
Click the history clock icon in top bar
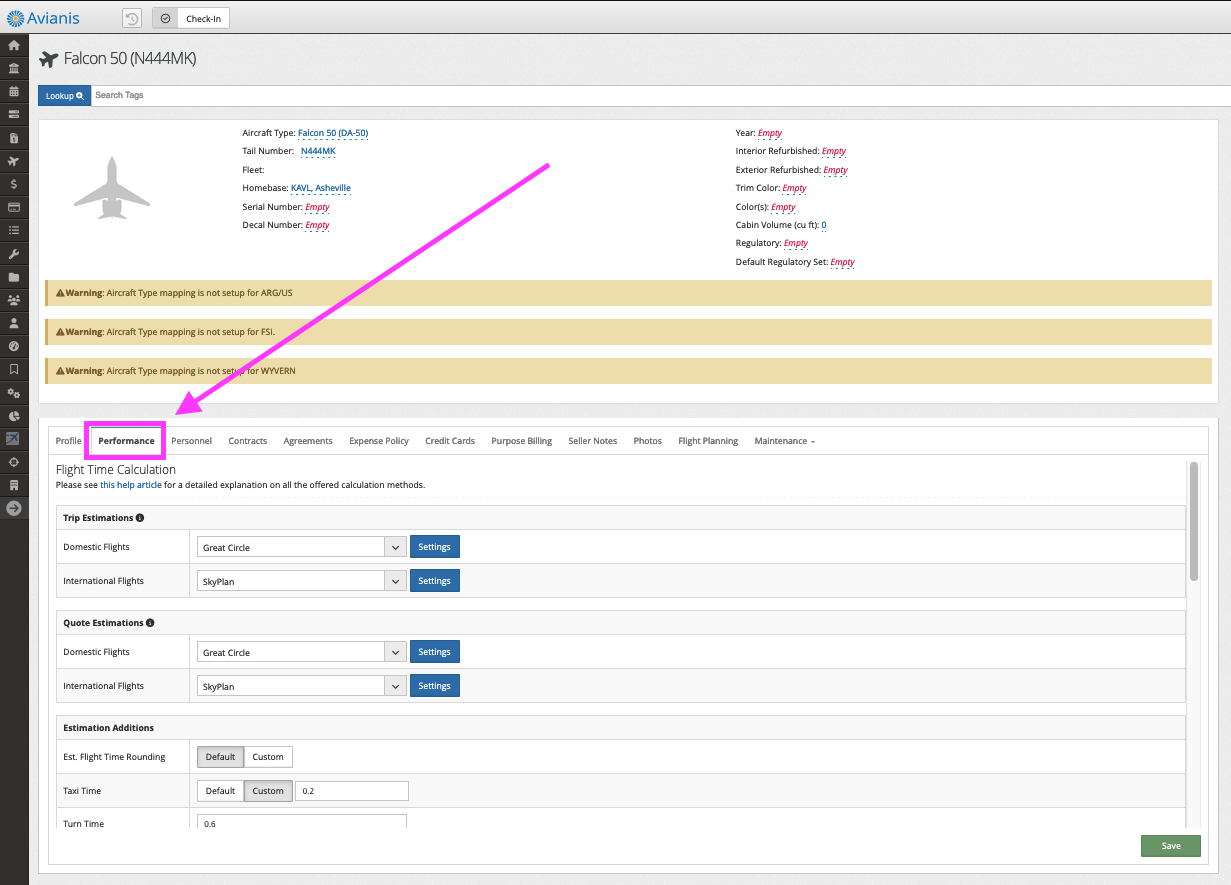pos(132,18)
